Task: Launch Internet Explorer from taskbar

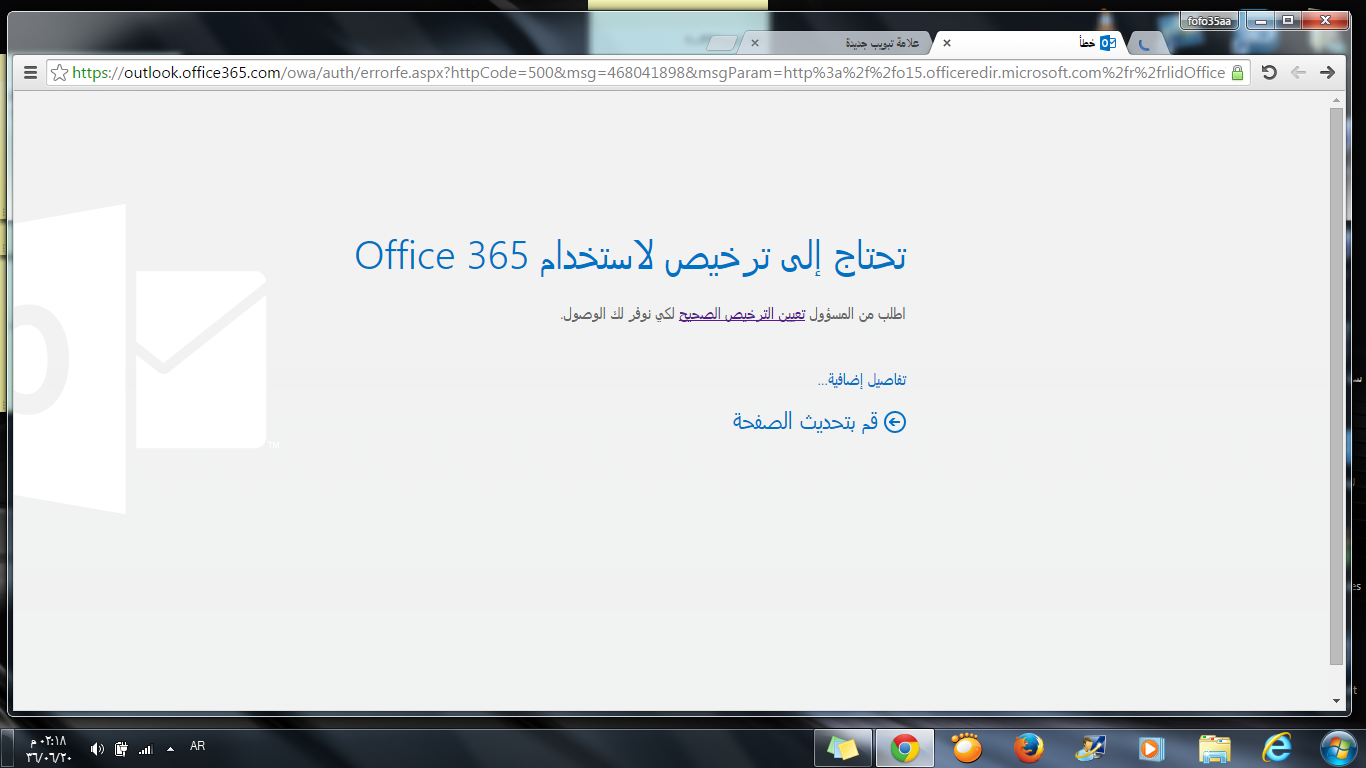Action: point(1276,748)
